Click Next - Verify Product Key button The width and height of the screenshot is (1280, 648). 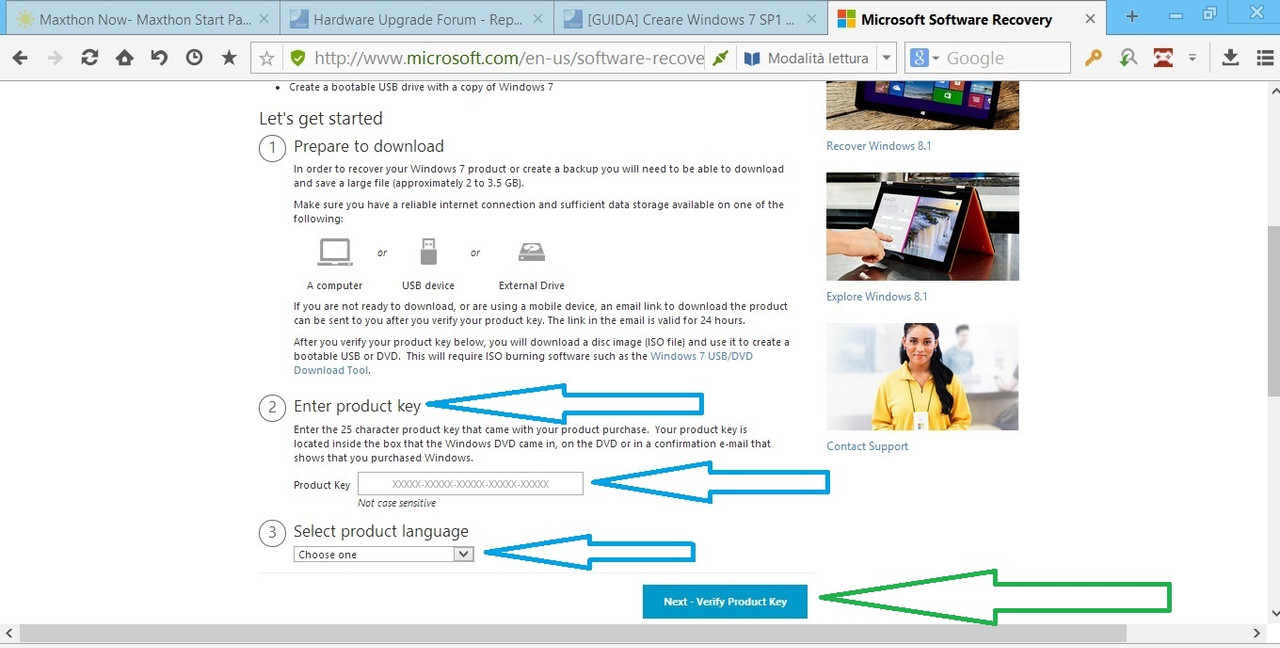click(x=725, y=601)
